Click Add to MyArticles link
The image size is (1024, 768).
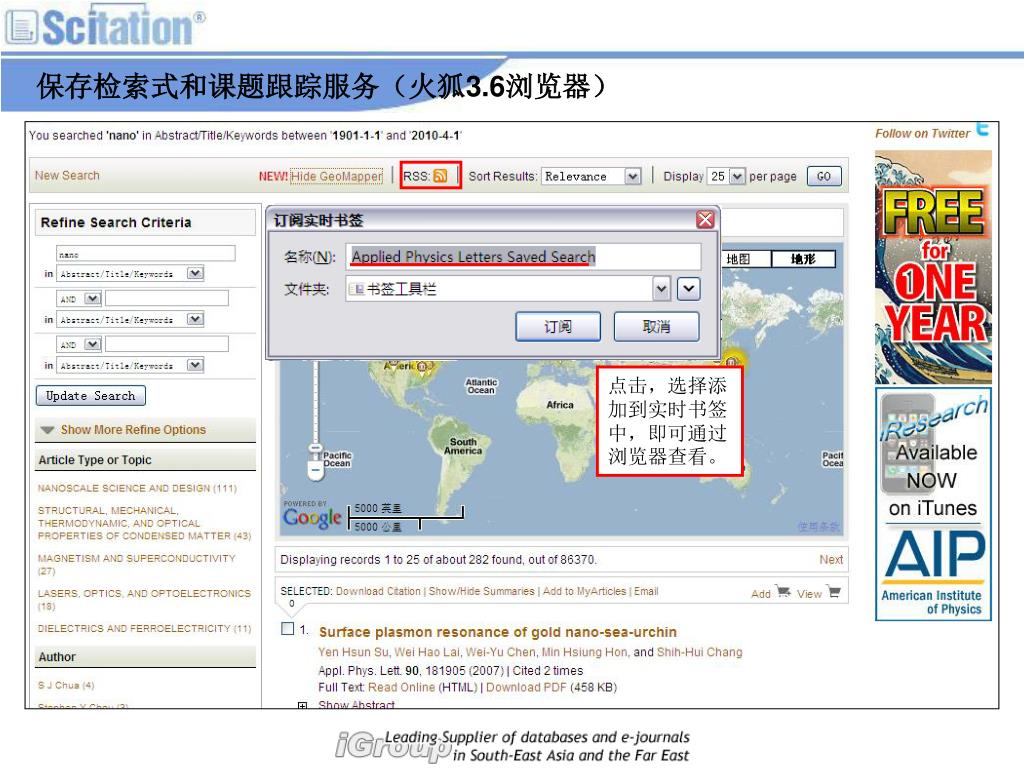[x=584, y=591]
